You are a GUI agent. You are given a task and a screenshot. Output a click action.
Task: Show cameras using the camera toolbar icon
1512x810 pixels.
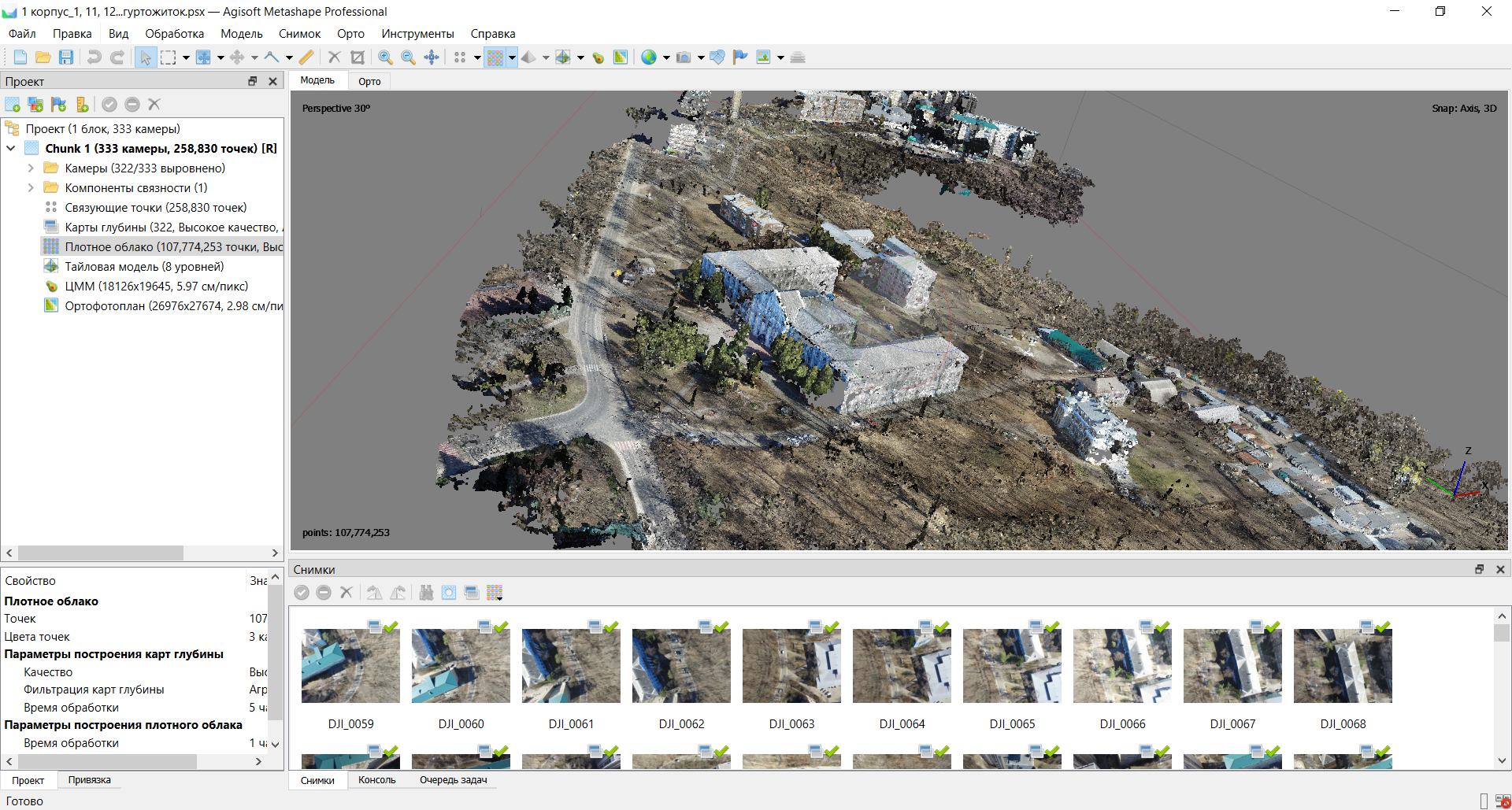click(684, 57)
